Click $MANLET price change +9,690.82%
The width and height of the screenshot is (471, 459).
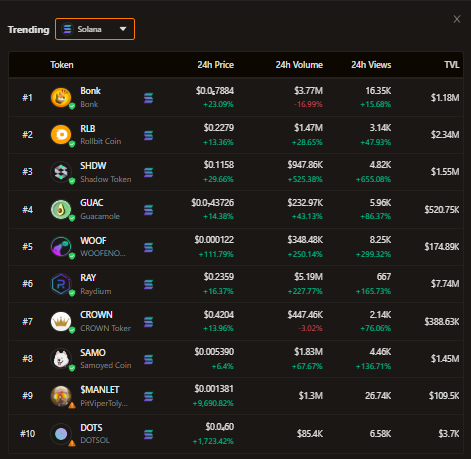point(213,403)
